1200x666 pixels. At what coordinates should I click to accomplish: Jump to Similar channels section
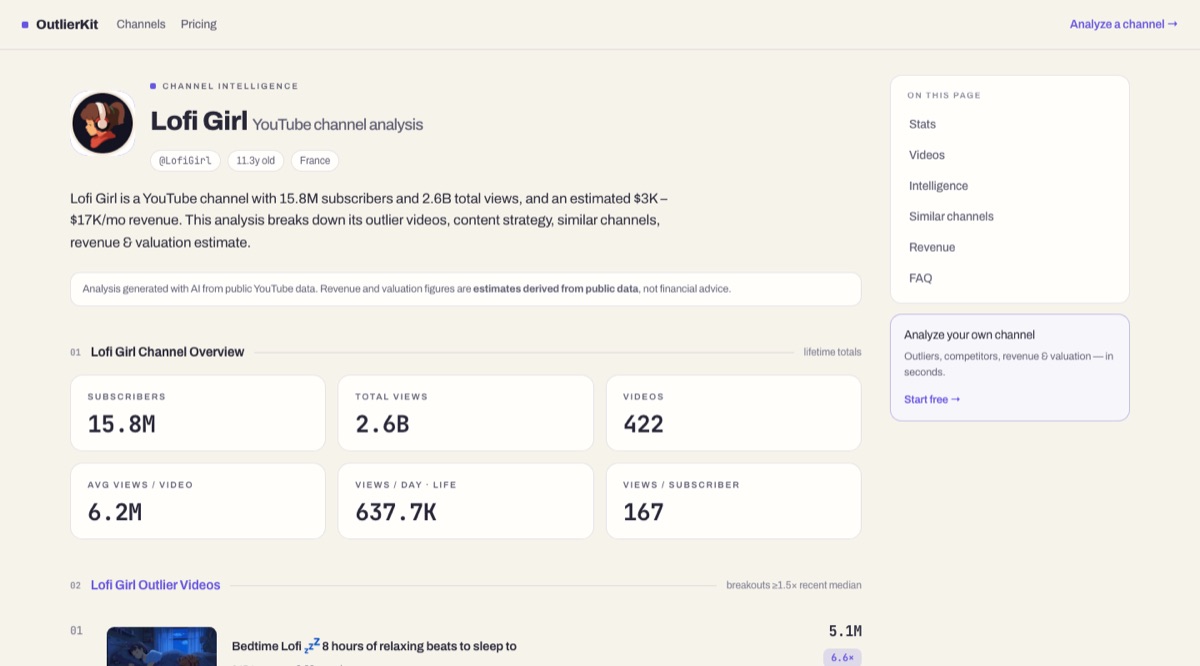pos(951,216)
